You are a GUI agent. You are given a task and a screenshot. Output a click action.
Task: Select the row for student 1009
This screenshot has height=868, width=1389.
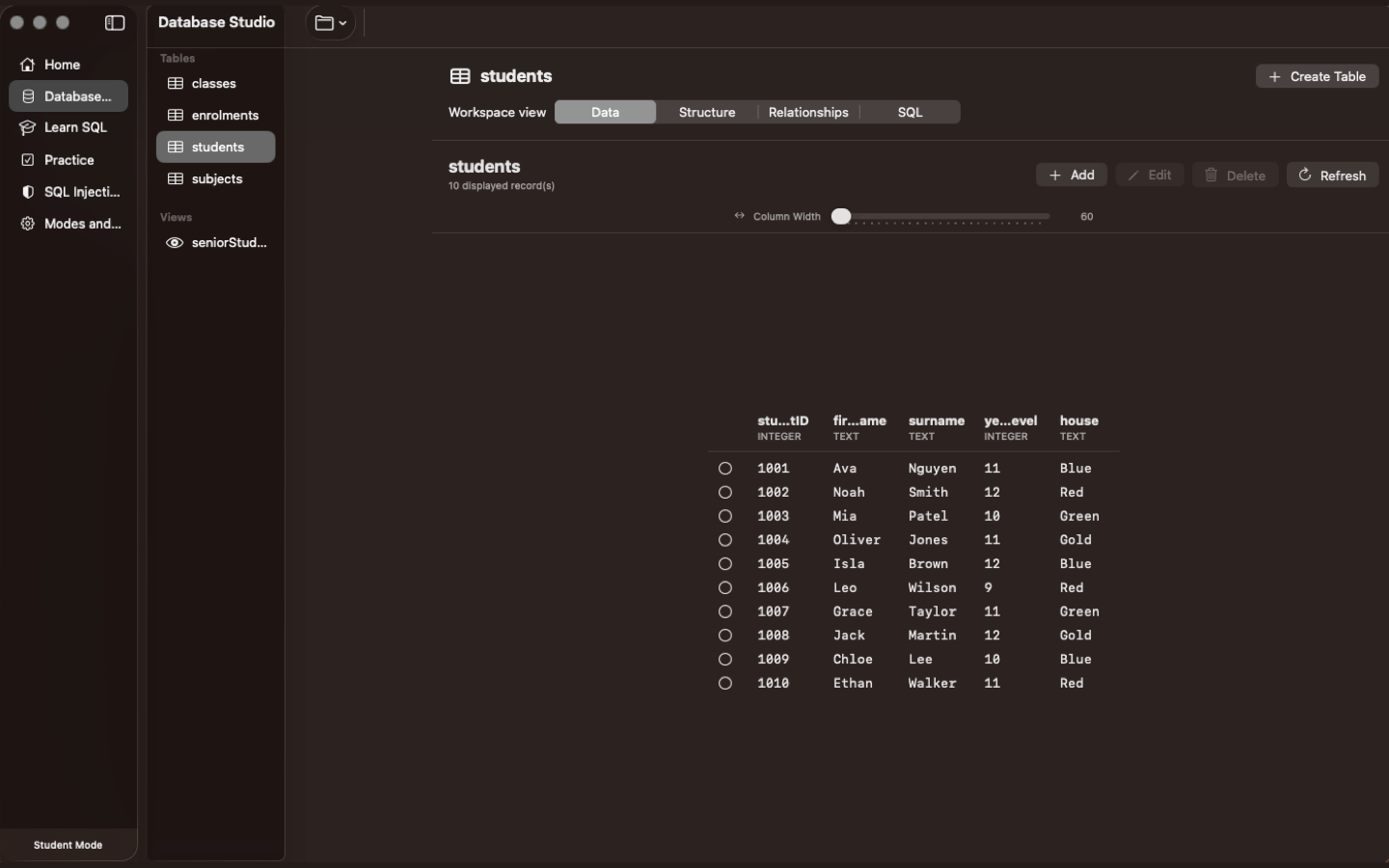(x=725, y=660)
